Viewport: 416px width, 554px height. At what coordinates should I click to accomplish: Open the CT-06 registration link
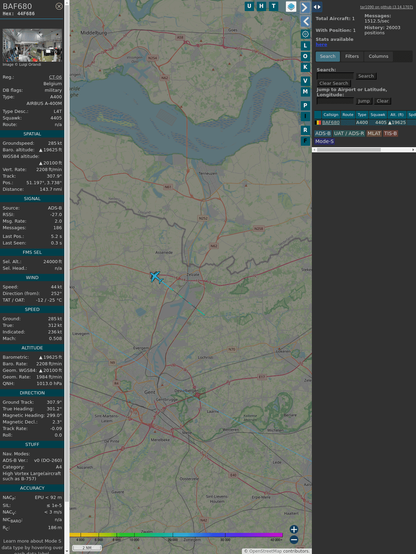pos(55,77)
